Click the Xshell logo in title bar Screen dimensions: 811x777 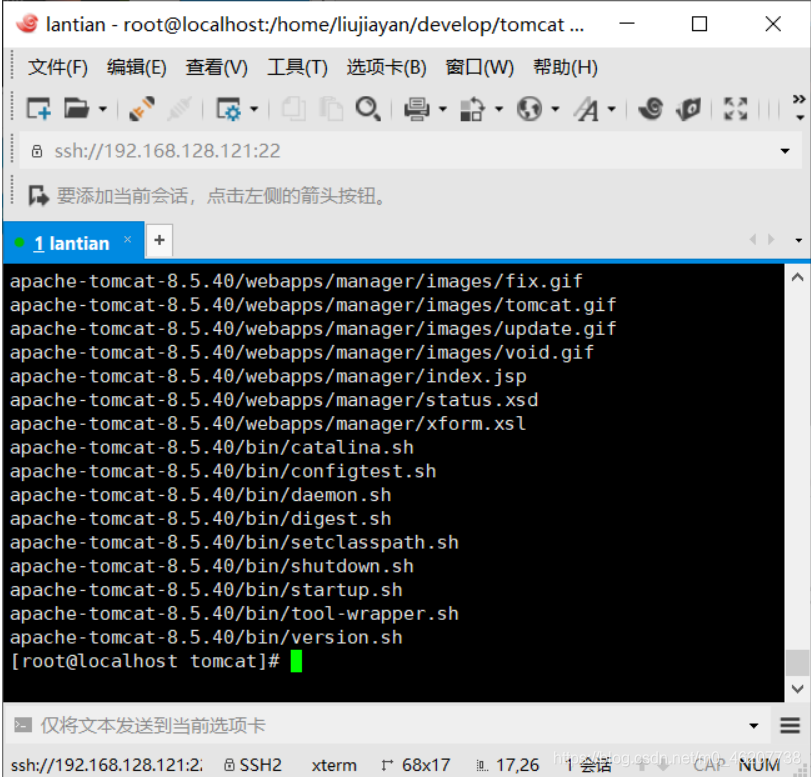tap(27, 24)
